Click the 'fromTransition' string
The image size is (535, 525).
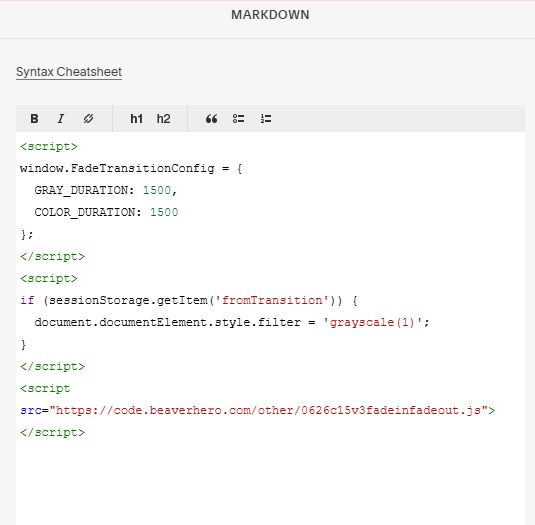point(272,301)
